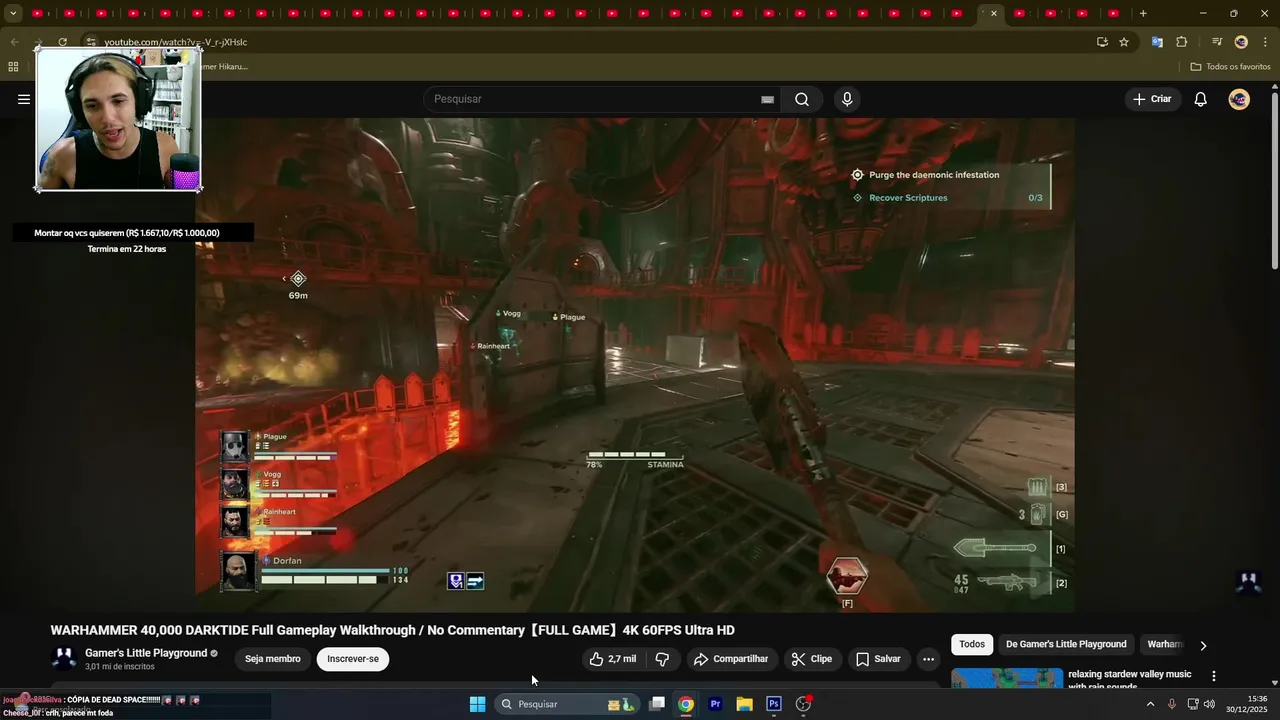This screenshot has height=720, width=1280.
Task: Click the Darktide video player to pause
Action: 635,365
